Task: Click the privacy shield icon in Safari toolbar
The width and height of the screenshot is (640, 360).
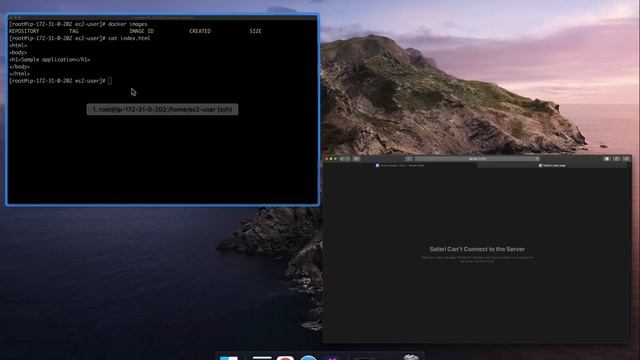Action: point(409,159)
